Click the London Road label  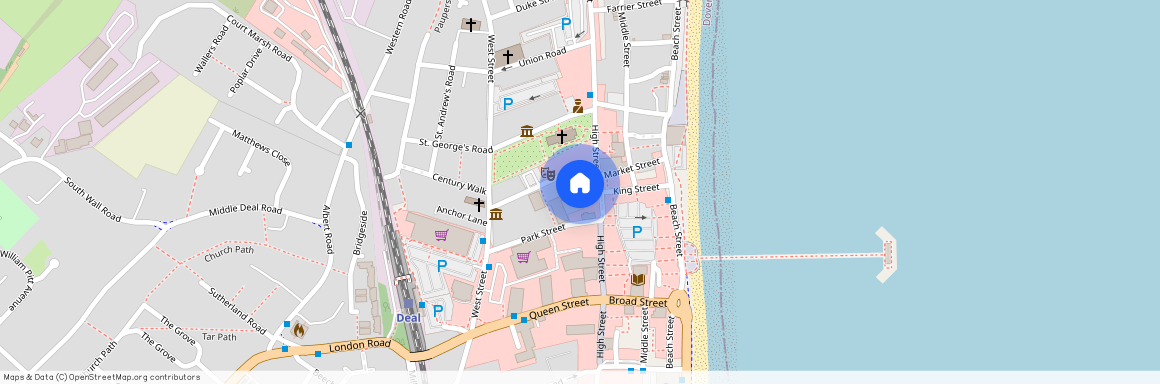[x=359, y=345]
